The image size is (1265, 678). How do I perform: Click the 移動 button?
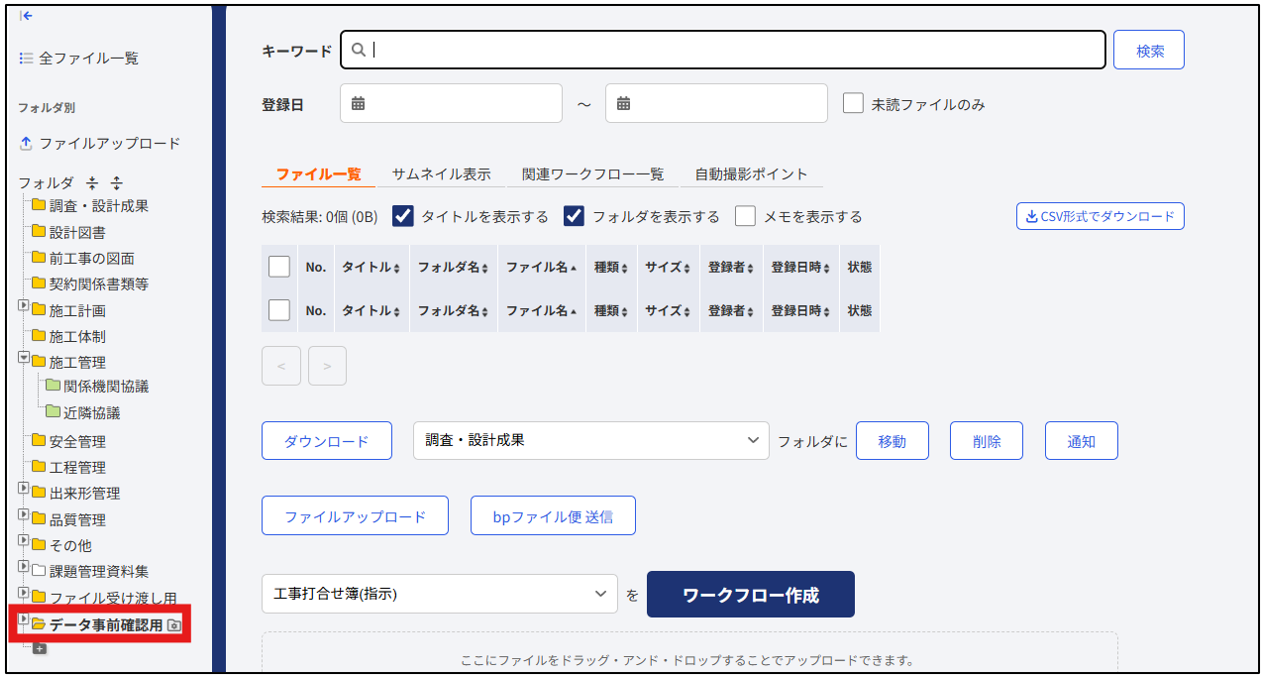pos(892,441)
